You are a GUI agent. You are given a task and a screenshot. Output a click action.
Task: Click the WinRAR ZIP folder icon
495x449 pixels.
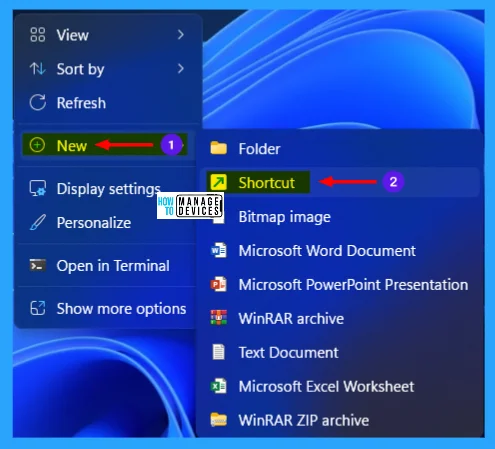point(219,420)
